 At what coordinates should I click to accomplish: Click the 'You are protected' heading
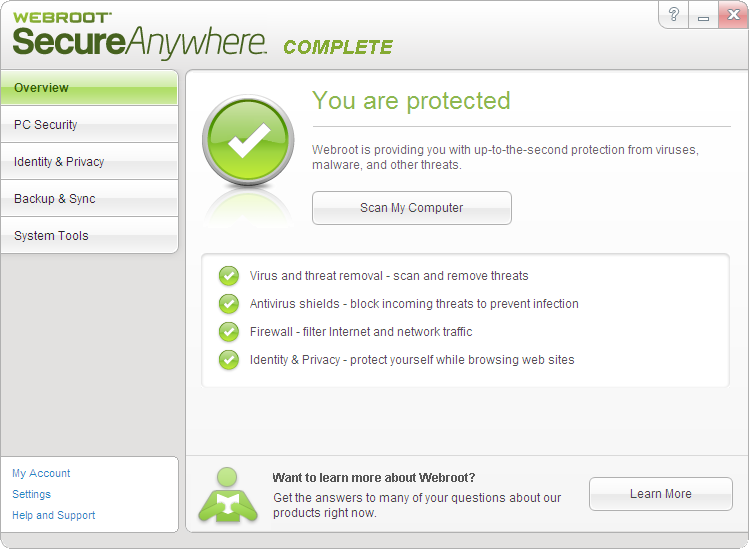coord(411,101)
